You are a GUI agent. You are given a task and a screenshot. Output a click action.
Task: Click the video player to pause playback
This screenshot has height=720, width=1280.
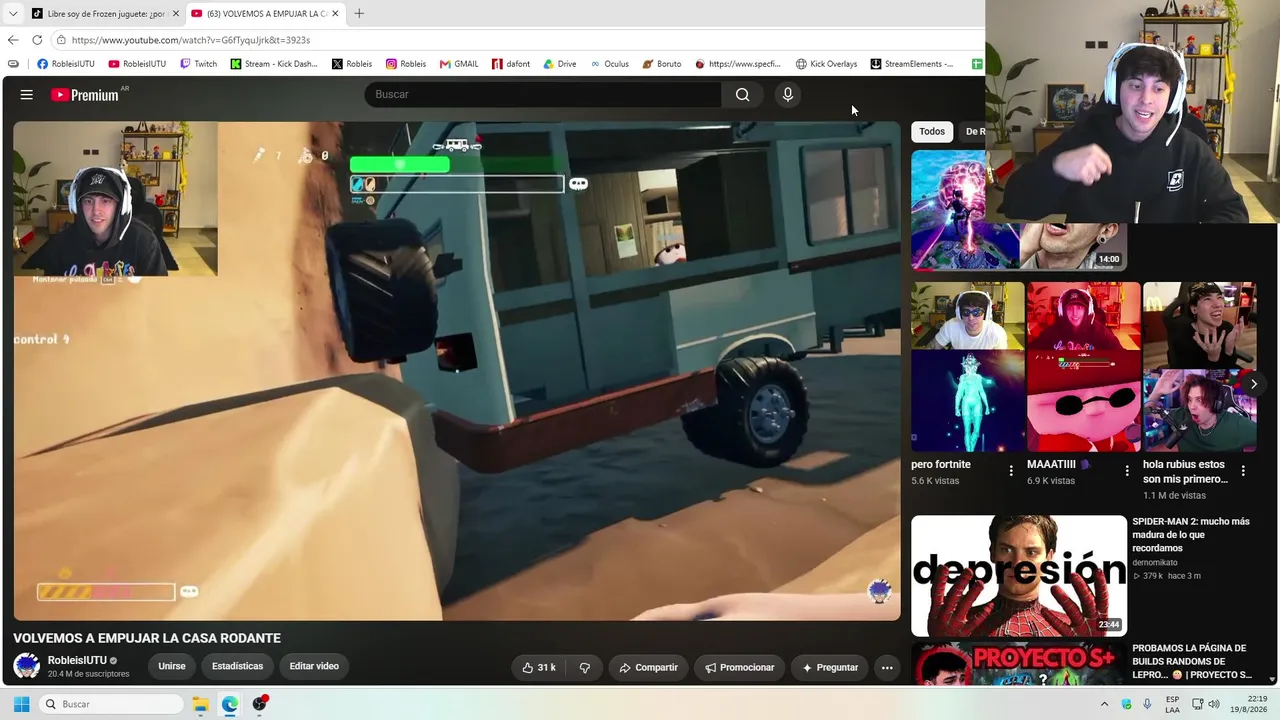coord(457,371)
